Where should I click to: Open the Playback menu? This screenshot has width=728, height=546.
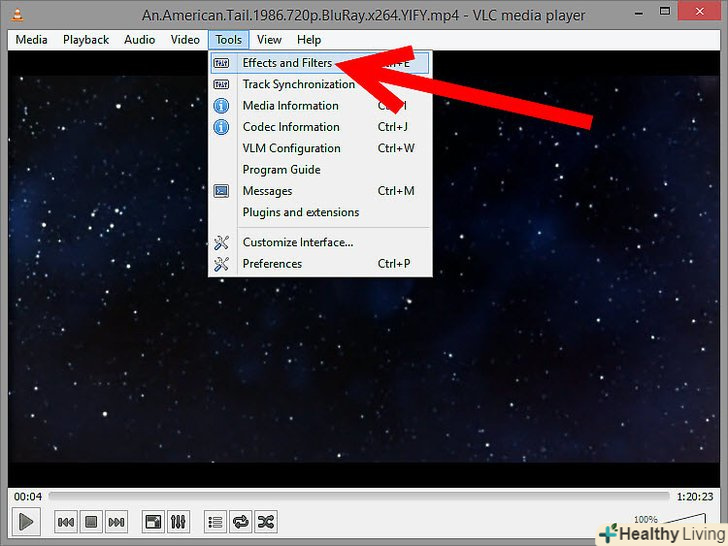[x=86, y=40]
